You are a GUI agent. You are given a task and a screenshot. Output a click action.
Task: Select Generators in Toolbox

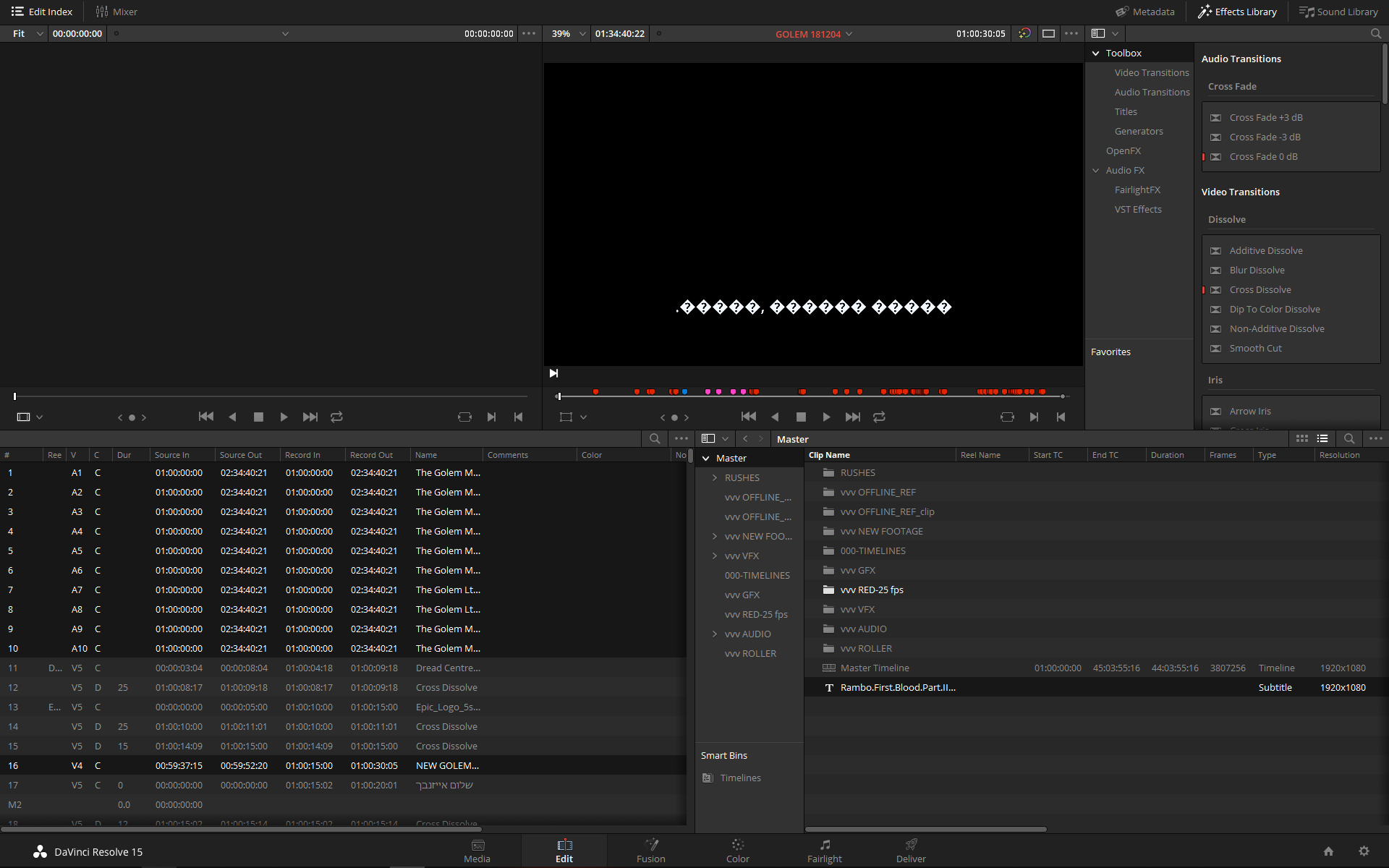1139,131
